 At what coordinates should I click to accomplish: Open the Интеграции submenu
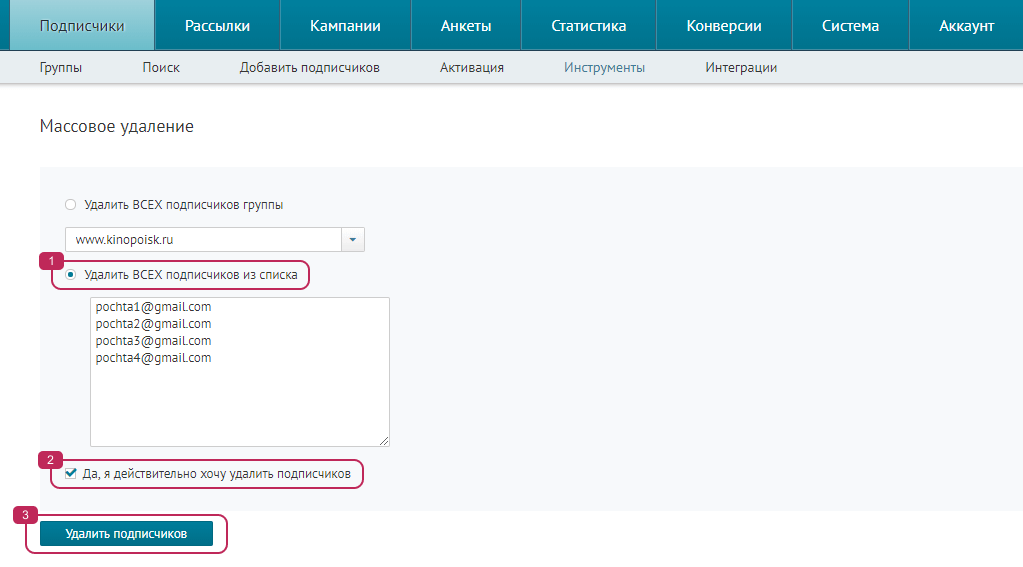point(741,68)
